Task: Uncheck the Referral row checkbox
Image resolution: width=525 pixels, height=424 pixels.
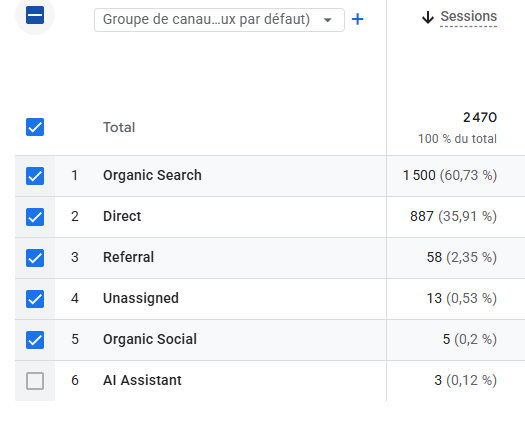Action: point(35,258)
